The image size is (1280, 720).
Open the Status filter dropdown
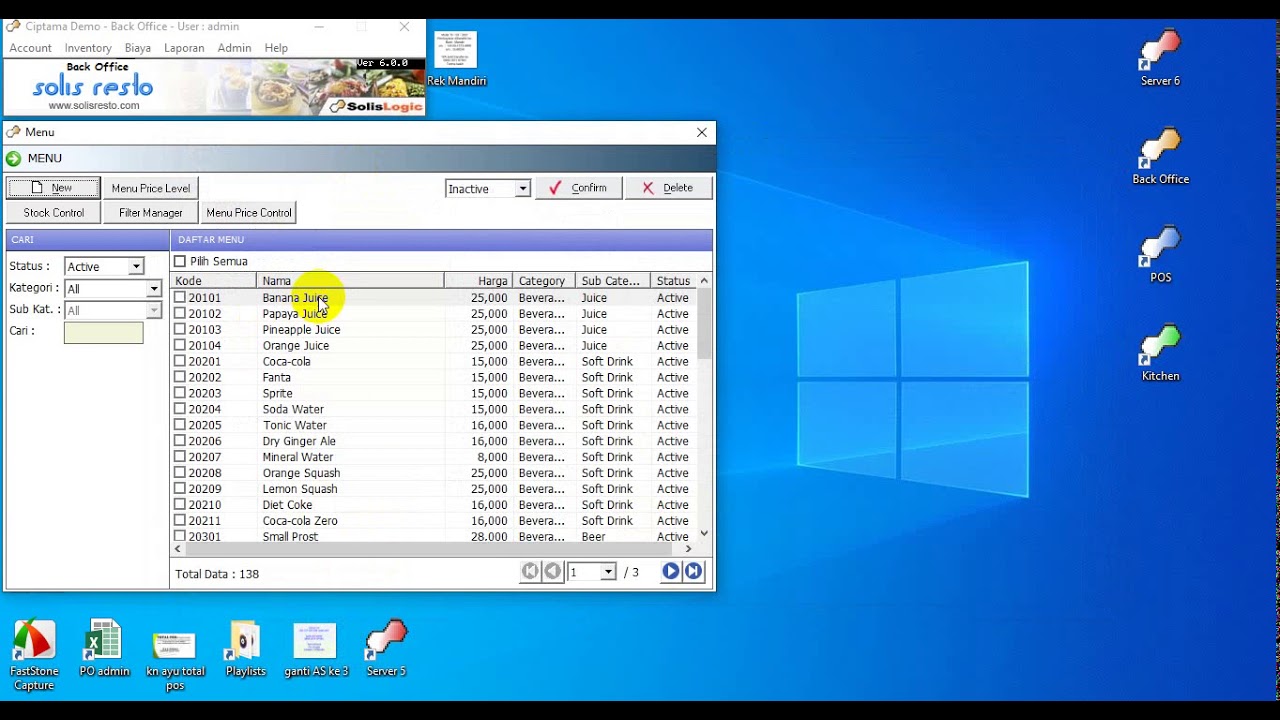tap(136, 266)
